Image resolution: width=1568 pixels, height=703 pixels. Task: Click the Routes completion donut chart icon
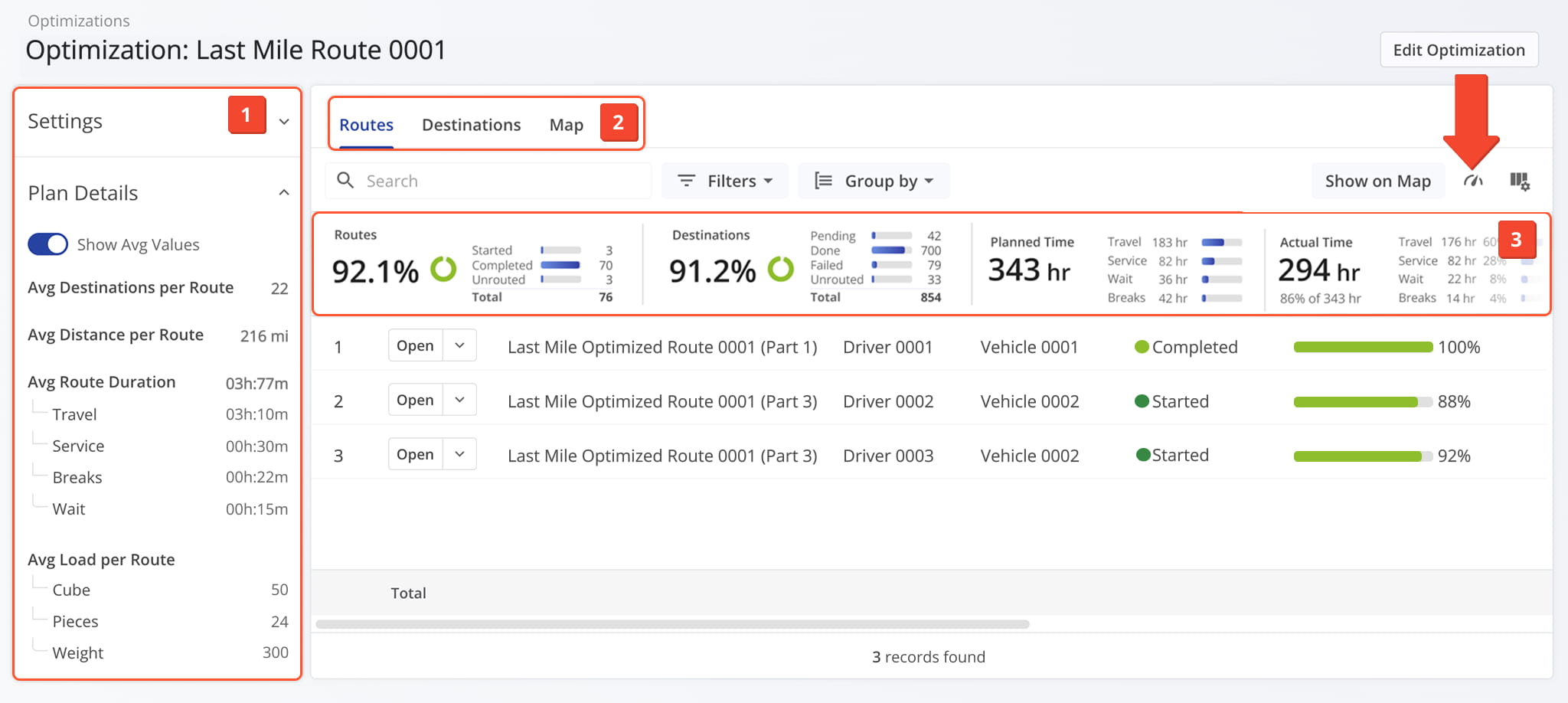tap(443, 270)
